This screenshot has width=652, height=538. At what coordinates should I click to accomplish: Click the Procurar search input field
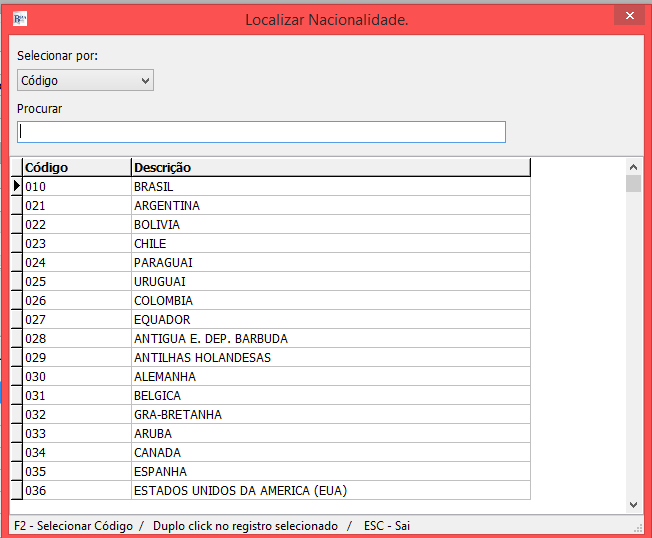pos(261,132)
